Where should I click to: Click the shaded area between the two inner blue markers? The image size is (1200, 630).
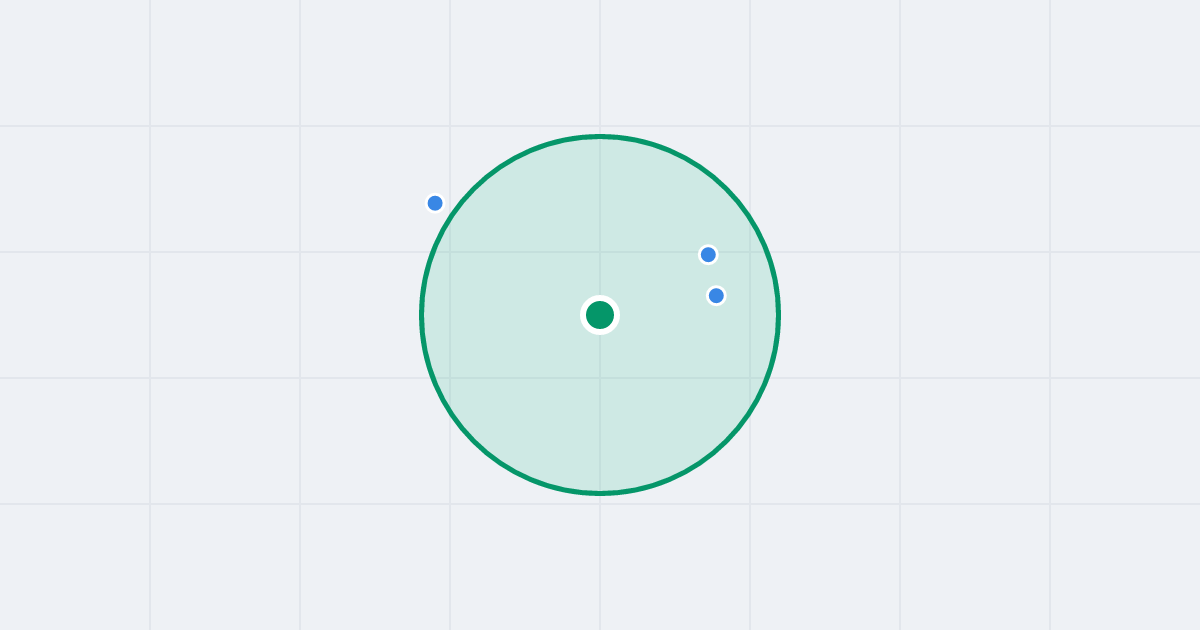712,275
